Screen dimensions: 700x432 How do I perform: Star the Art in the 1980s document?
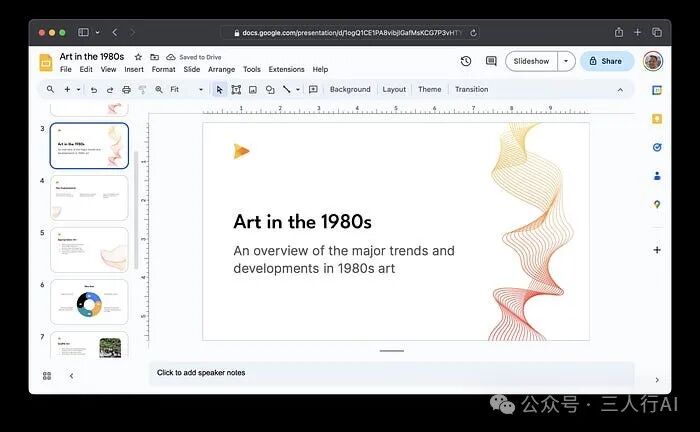pyautogui.click(x=138, y=57)
